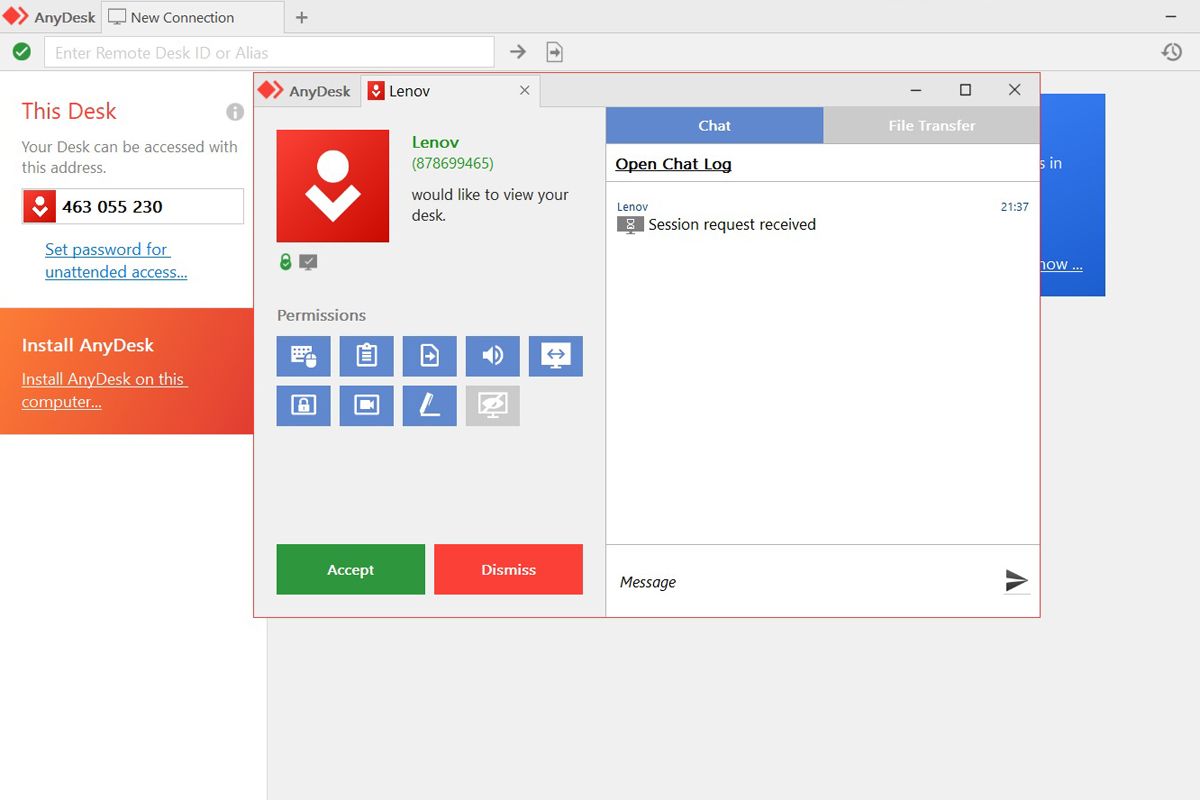The image size is (1200, 800).
Task: Click the This Desk info icon
Action: [235, 112]
